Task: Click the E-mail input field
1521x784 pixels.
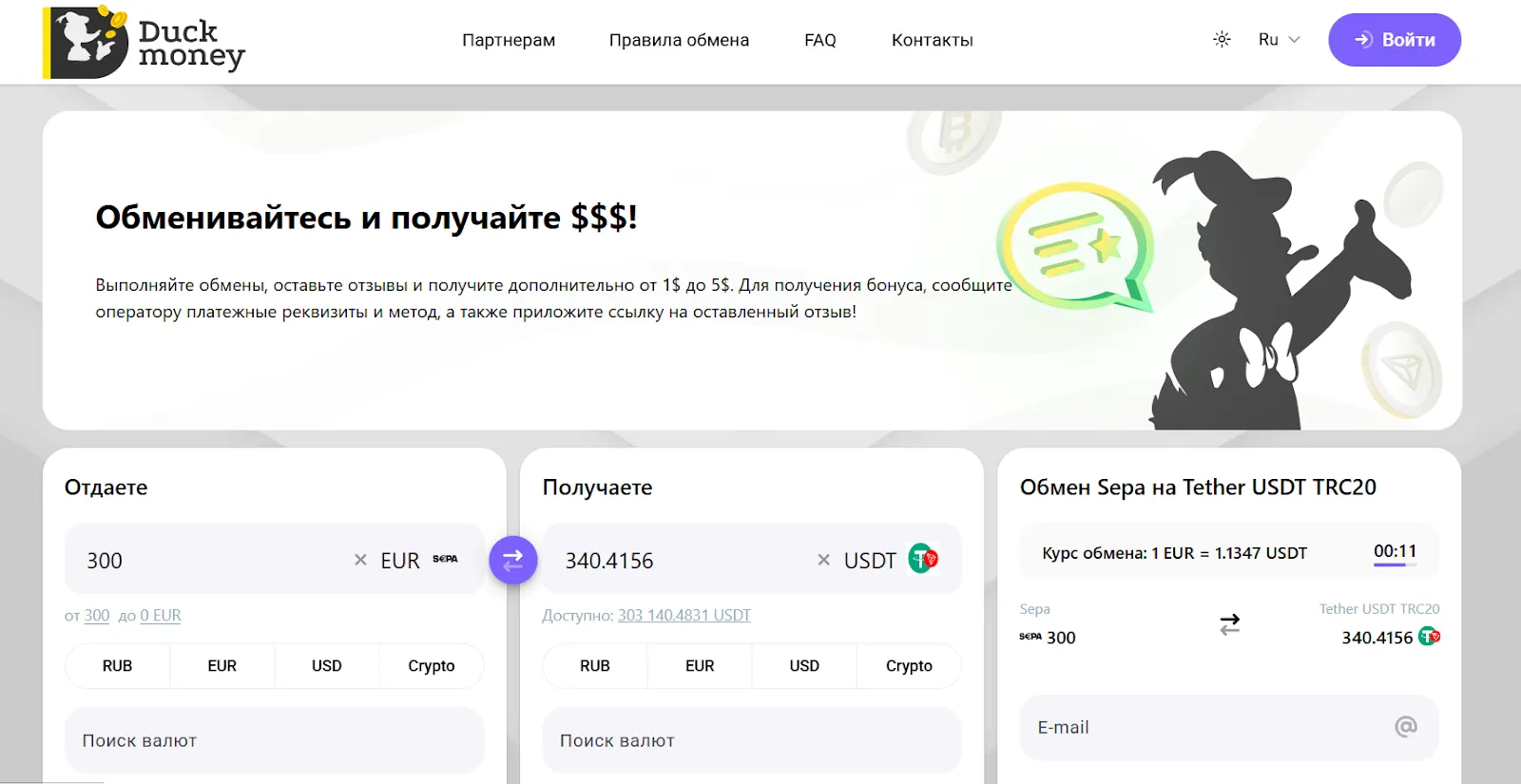Action: pyautogui.click(x=1229, y=728)
